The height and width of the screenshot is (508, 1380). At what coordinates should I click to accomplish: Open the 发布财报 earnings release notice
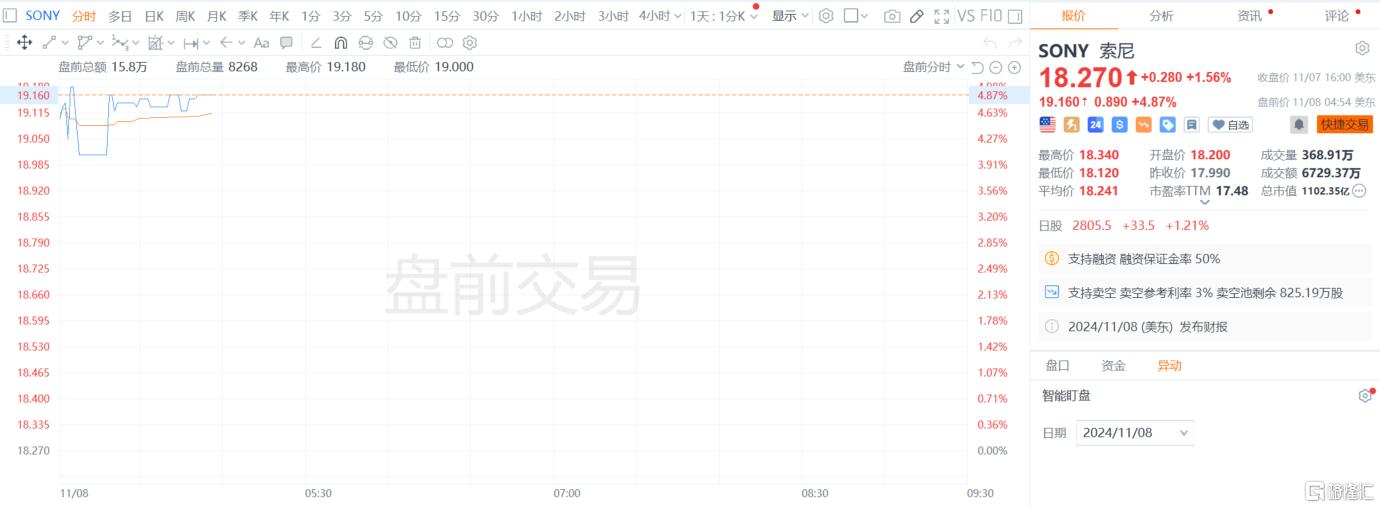point(1203,327)
